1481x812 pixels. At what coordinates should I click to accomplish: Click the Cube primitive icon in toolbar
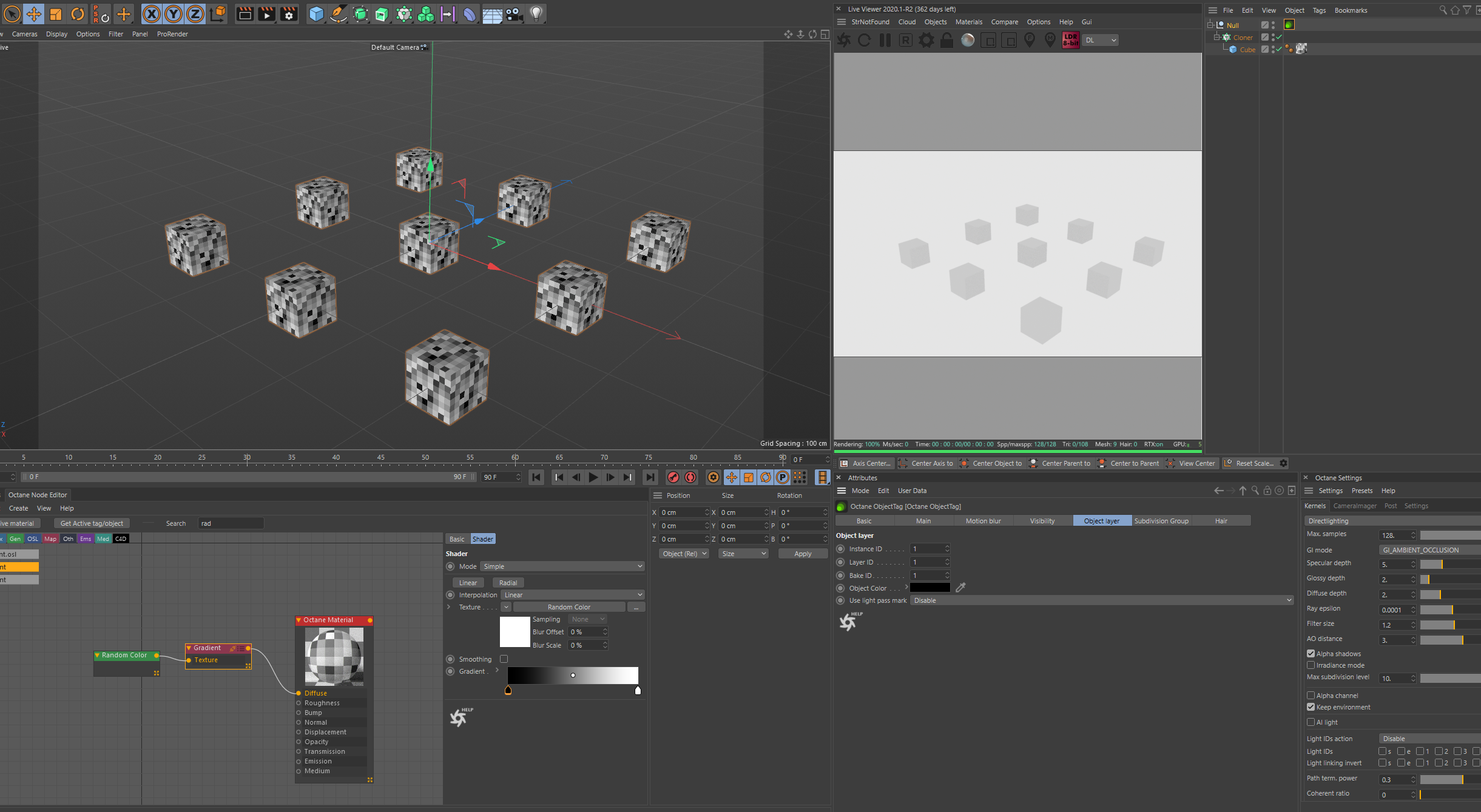pos(316,14)
